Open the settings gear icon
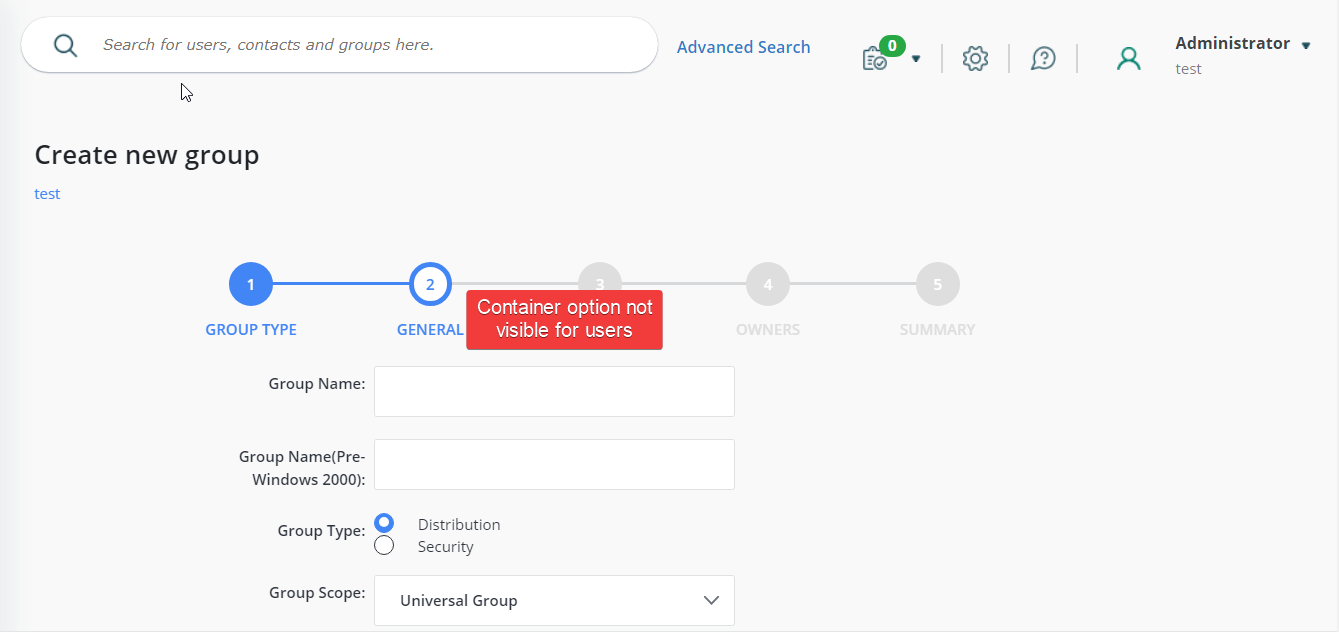 coord(975,58)
